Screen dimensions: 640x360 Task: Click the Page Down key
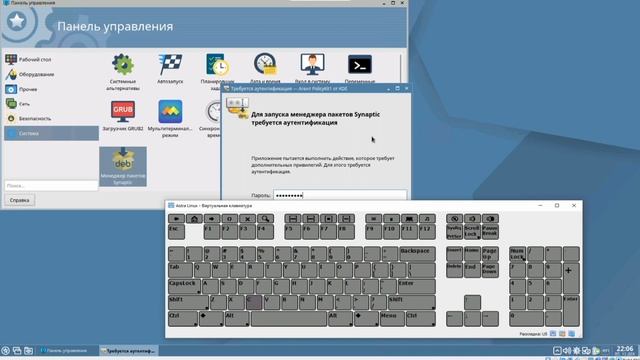tap(490, 270)
